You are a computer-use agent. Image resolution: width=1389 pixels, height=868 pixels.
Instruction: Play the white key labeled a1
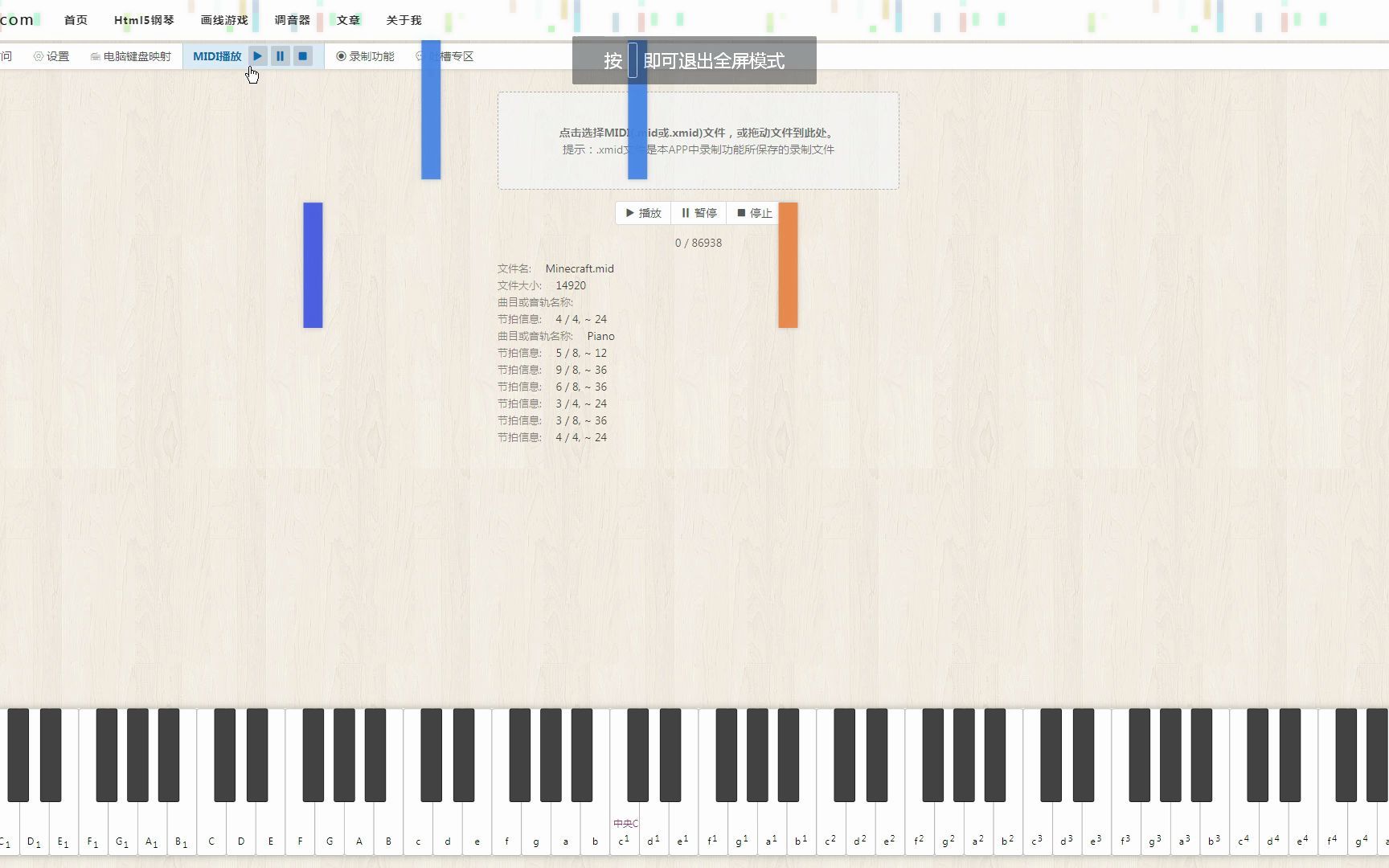point(772,828)
